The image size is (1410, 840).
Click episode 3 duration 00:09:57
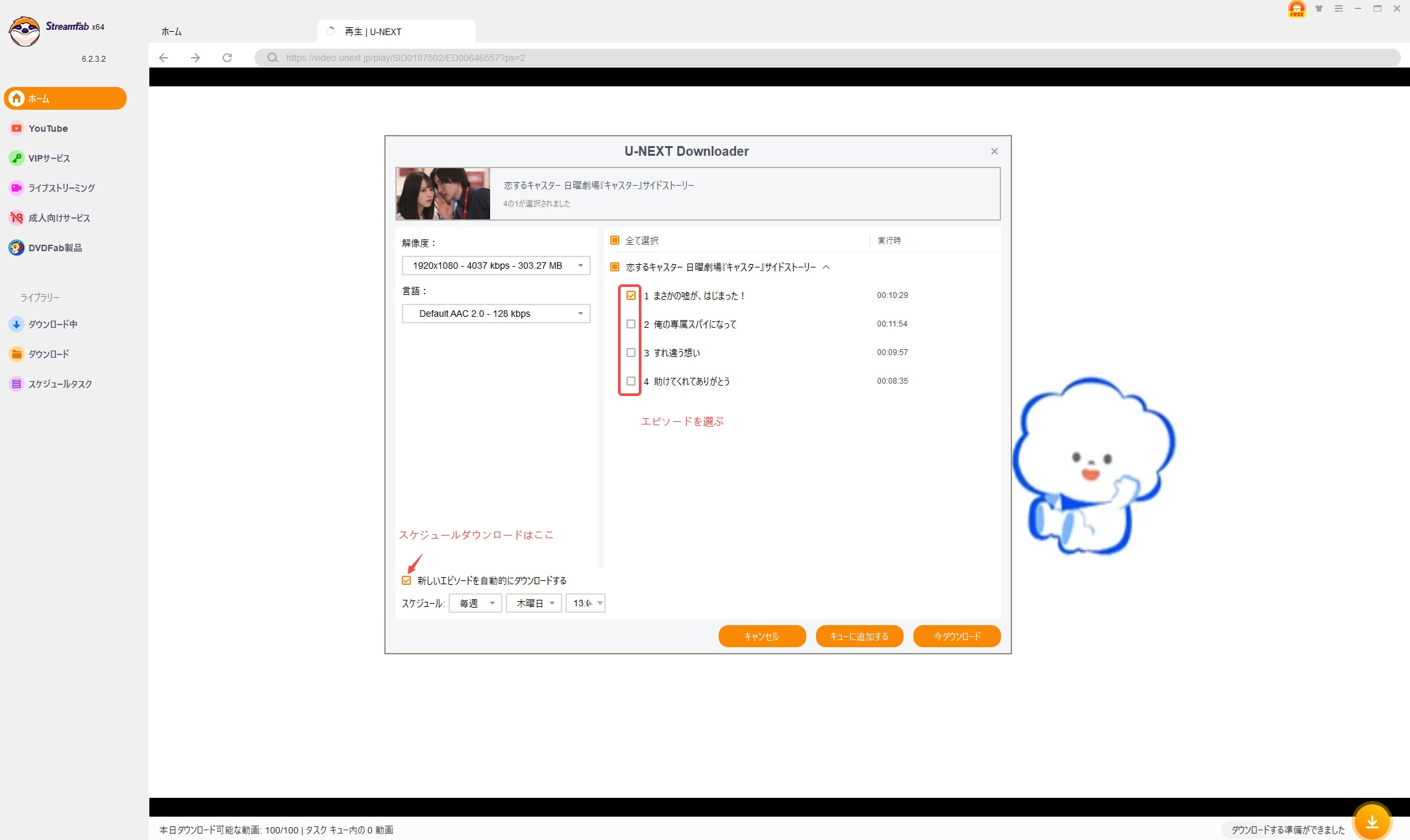pyautogui.click(x=893, y=352)
